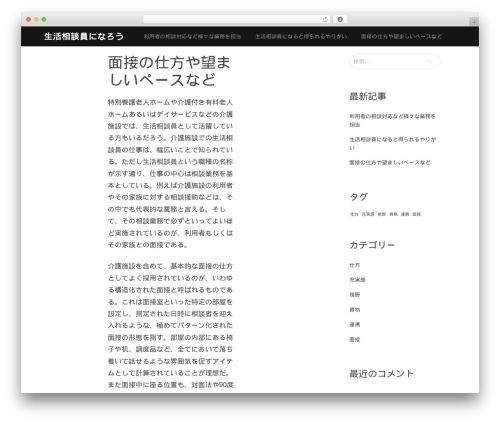Open recent post 生活相談員になると得られるやりがい

click(x=392, y=143)
